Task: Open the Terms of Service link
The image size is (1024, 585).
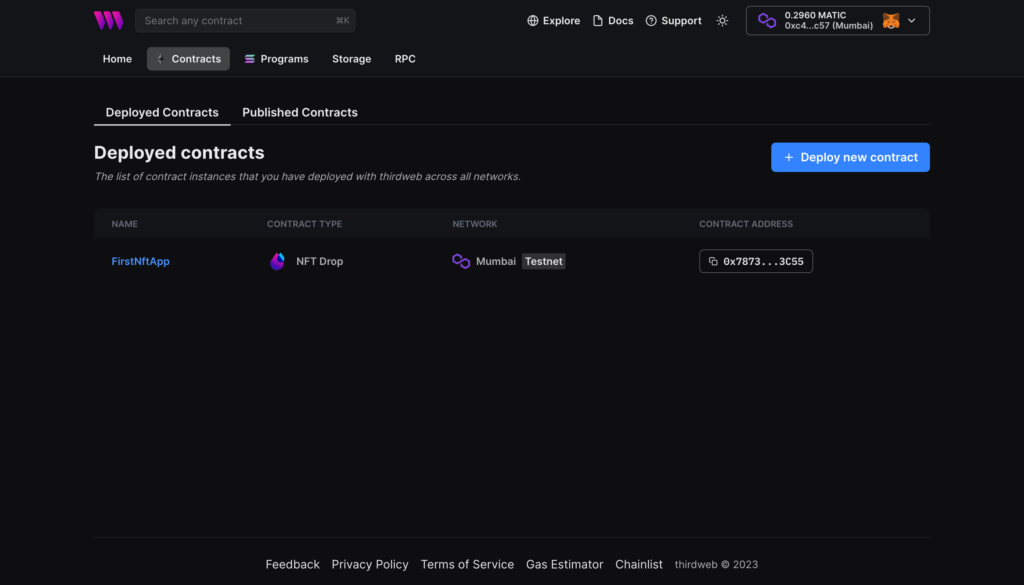Action: (x=467, y=564)
